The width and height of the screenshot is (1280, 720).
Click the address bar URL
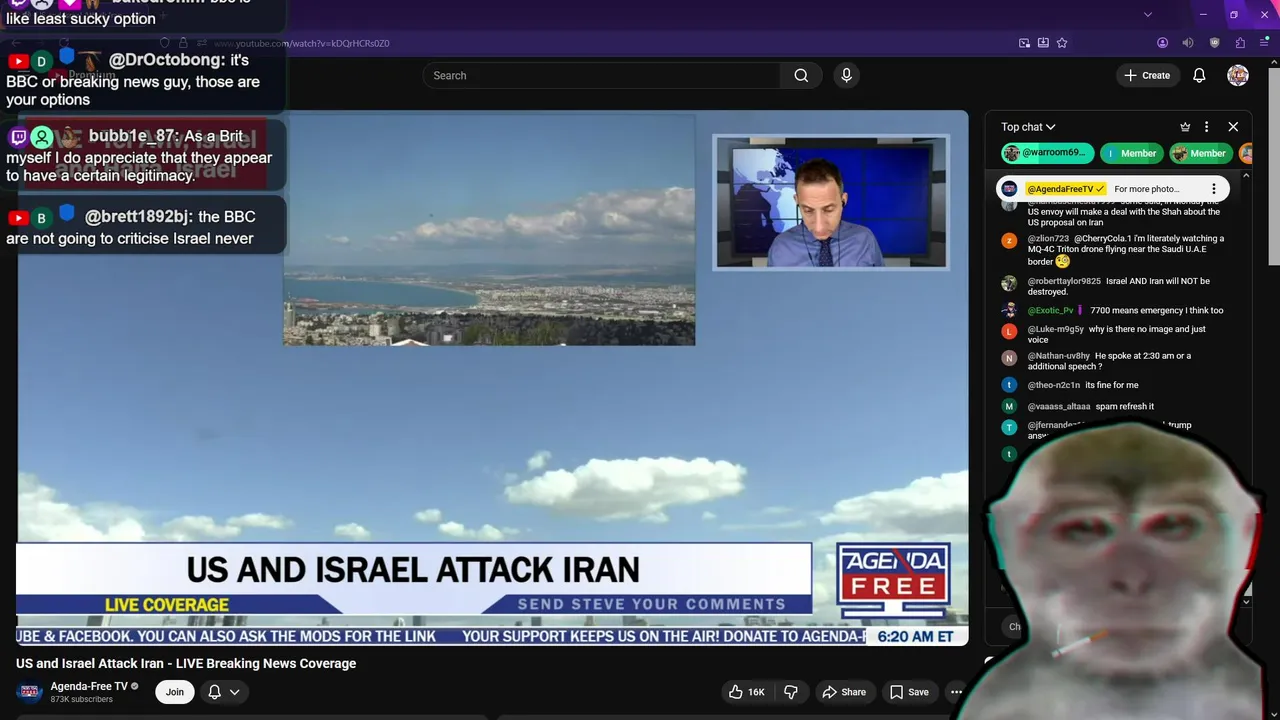tap(301, 43)
